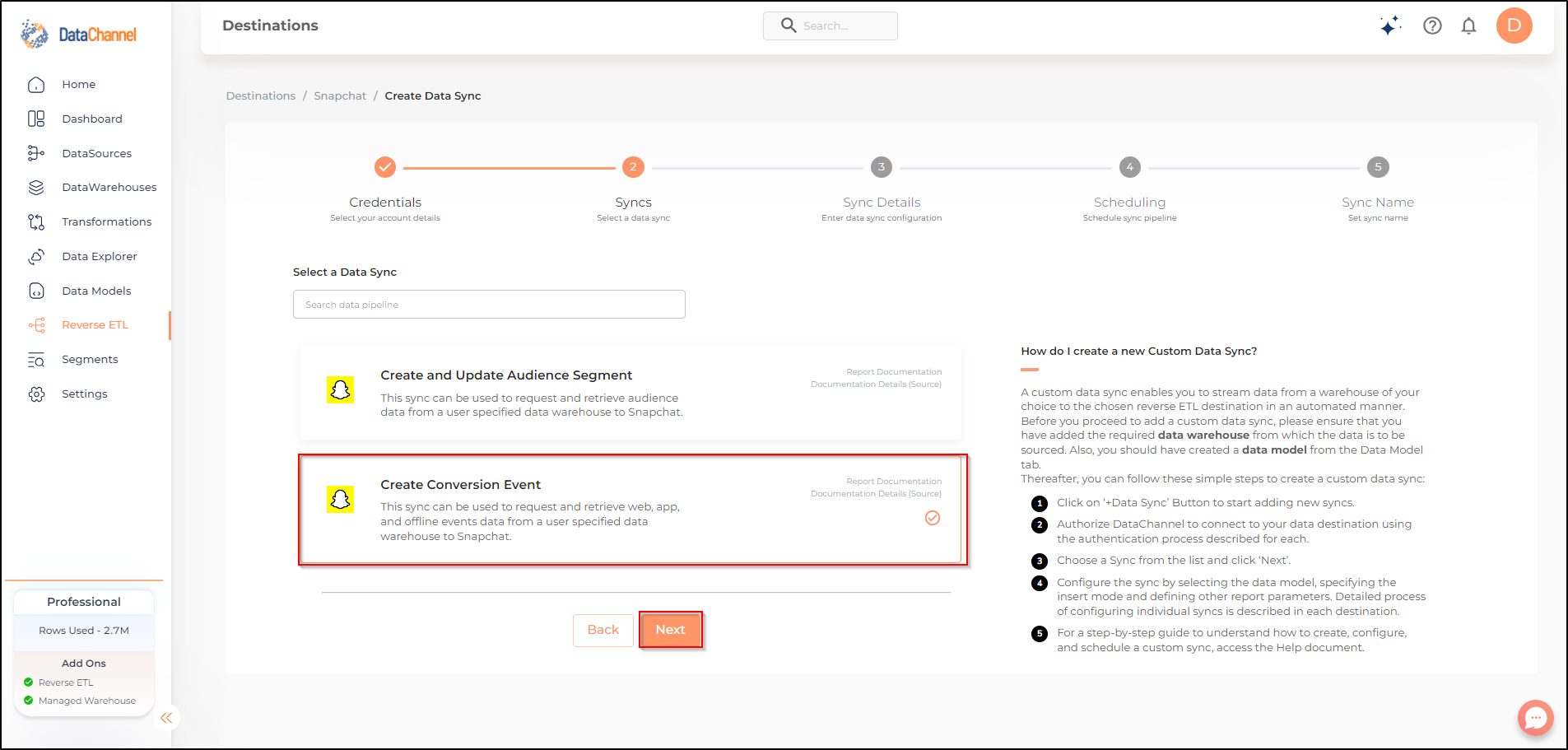Screen dimensions: 1568x750
Task: Select Reverse ETL menu item
Action: click(95, 325)
